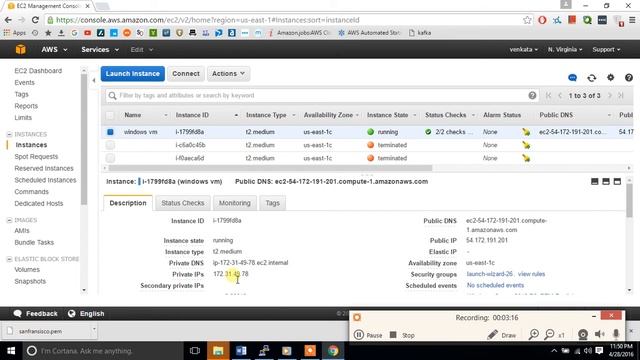Open EC2 Dashboard in sidebar
640x360 pixels.
(38, 71)
